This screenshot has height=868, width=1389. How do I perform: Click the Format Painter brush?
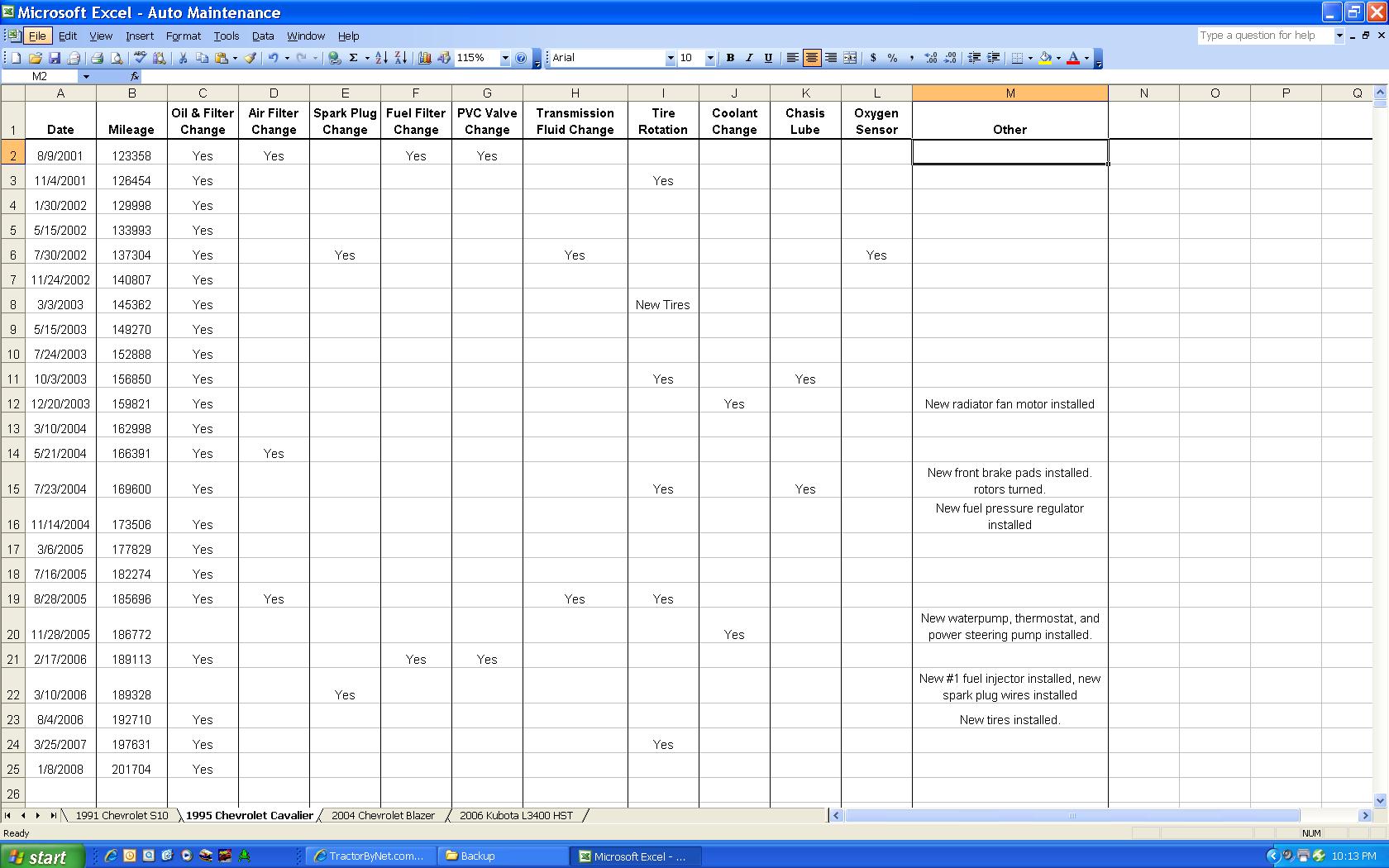[251, 58]
